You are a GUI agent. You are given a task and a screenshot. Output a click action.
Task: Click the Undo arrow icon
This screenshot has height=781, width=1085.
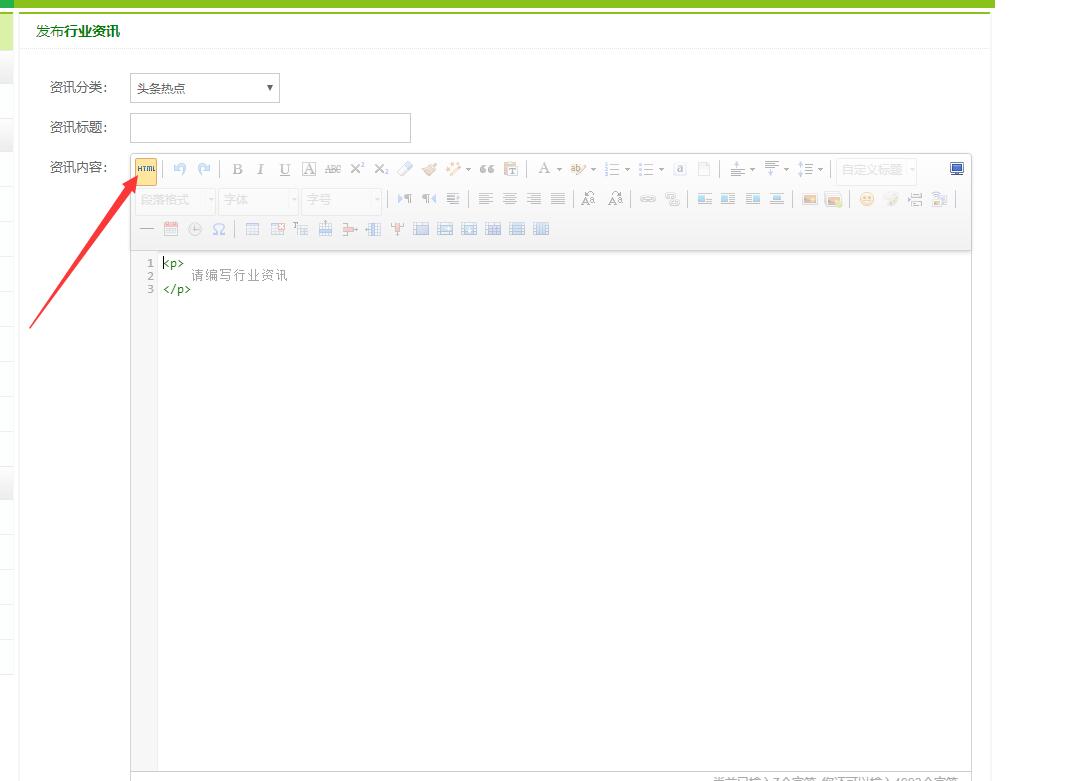tap(180, 170)
